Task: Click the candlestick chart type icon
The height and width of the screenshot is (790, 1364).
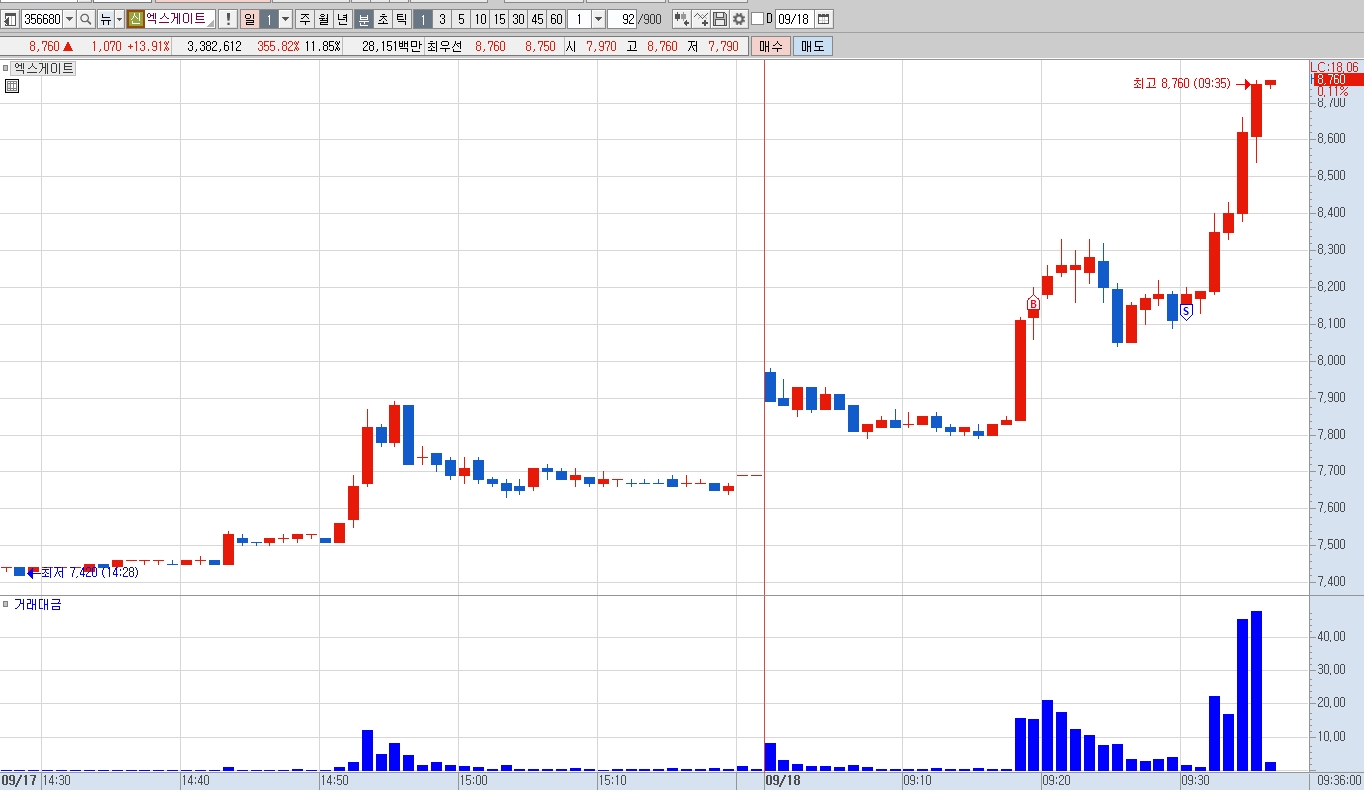Action: coord(680,19)
